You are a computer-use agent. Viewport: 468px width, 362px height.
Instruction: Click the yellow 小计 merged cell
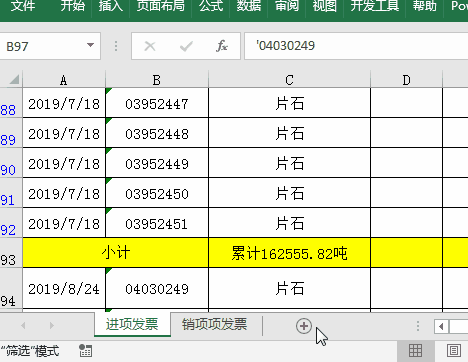pyautogui.click(x=115, y=253)
